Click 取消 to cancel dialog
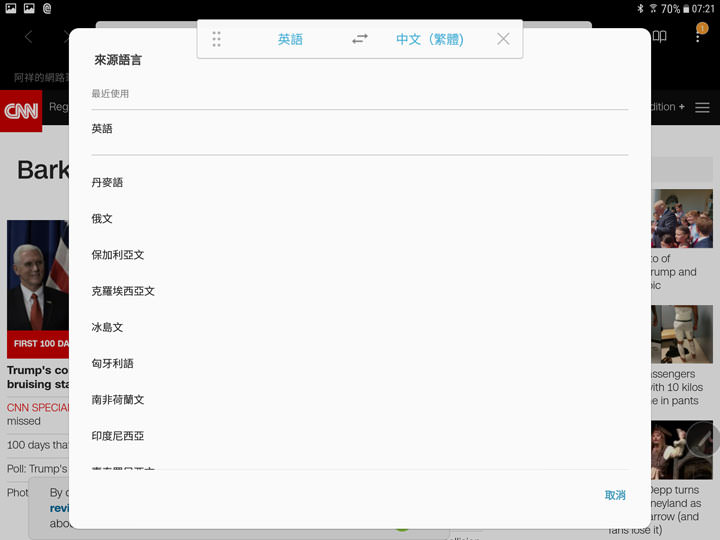Viewport: 720px width, 540px height. click(615, 495)
